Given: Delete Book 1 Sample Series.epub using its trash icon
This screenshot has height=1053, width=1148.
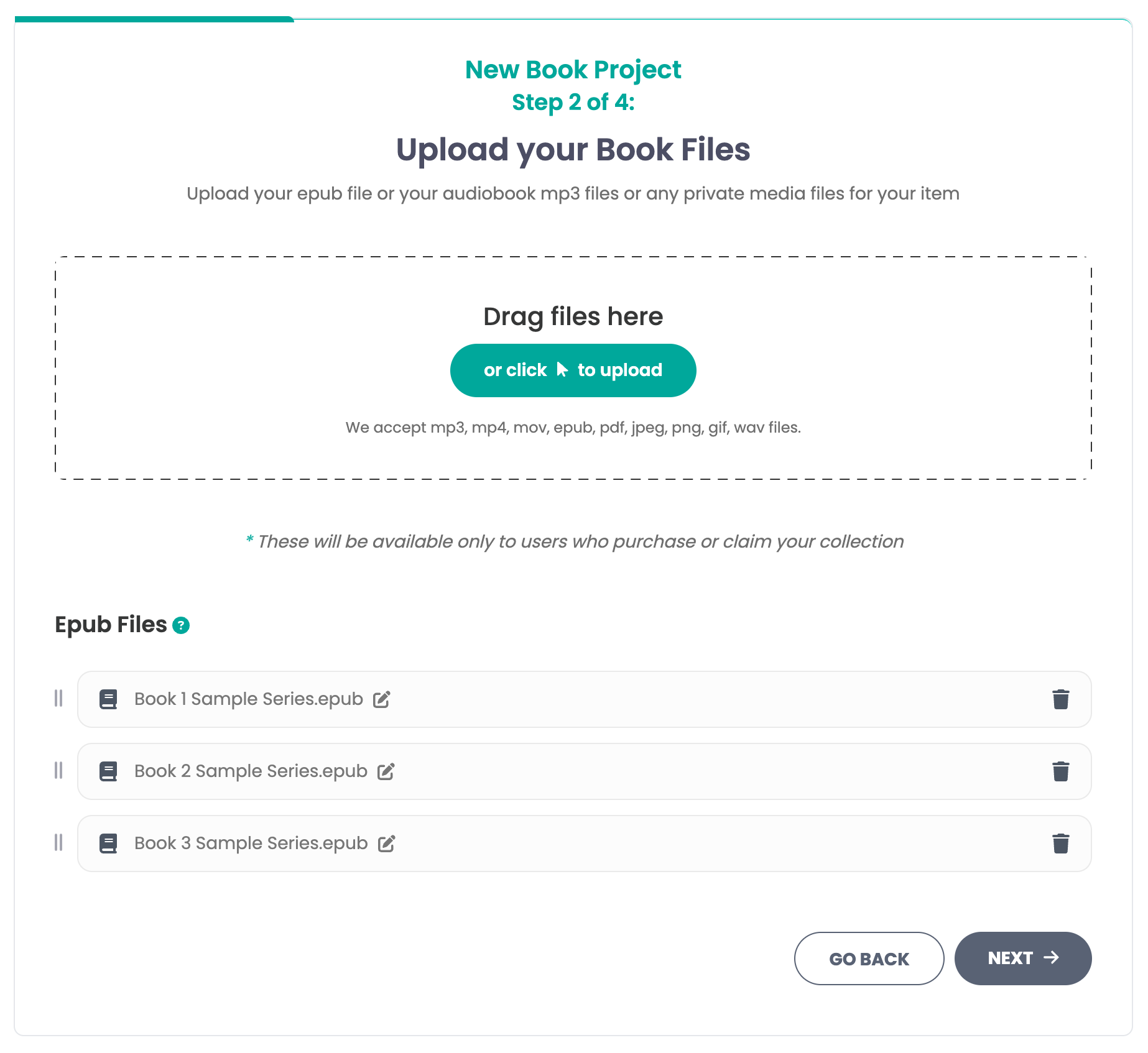Looking at the screenshot, I should pos(1060,699).
